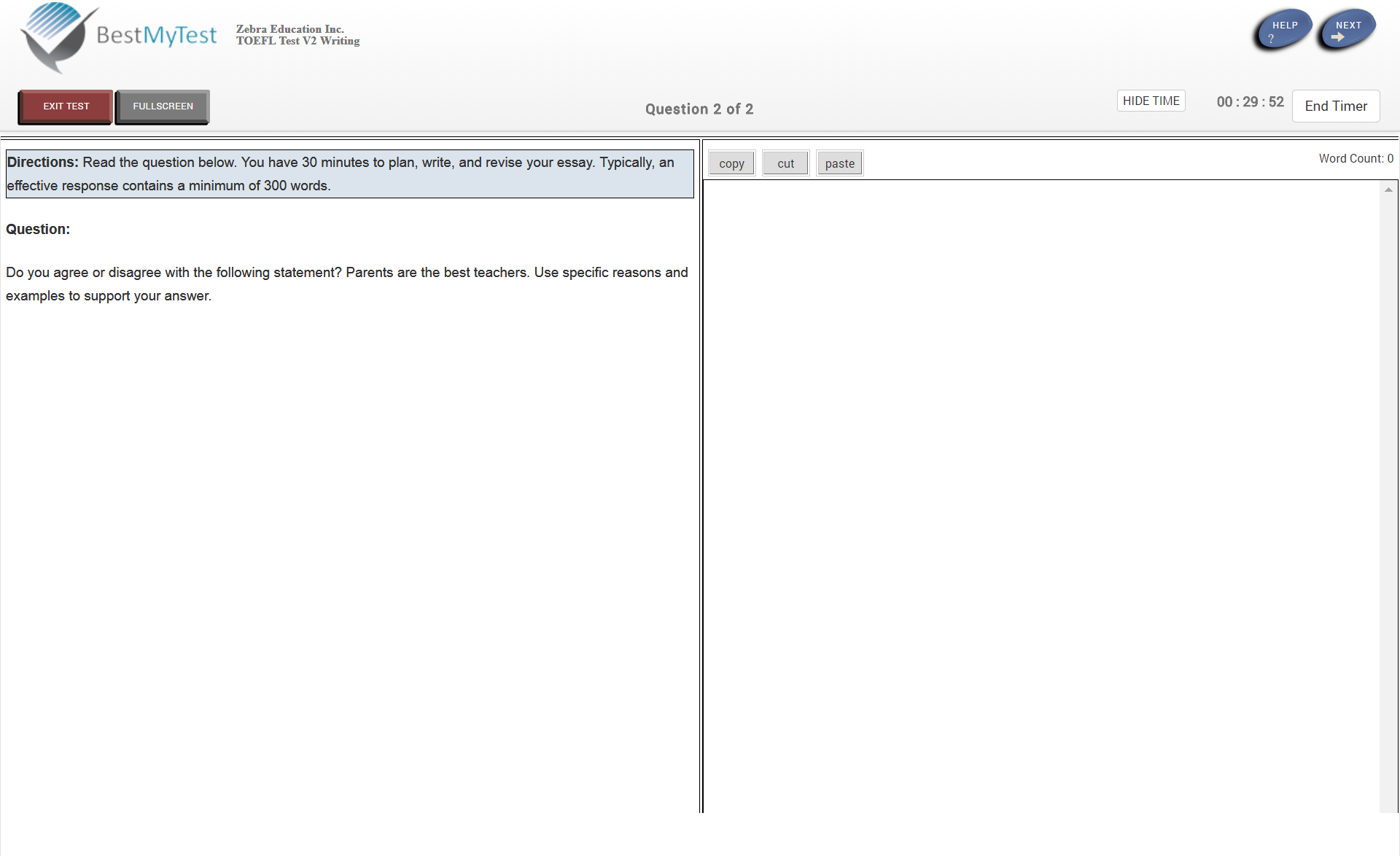Click the Directions instruction box
Screen dimensions: 1400x856
pos(350,174)
